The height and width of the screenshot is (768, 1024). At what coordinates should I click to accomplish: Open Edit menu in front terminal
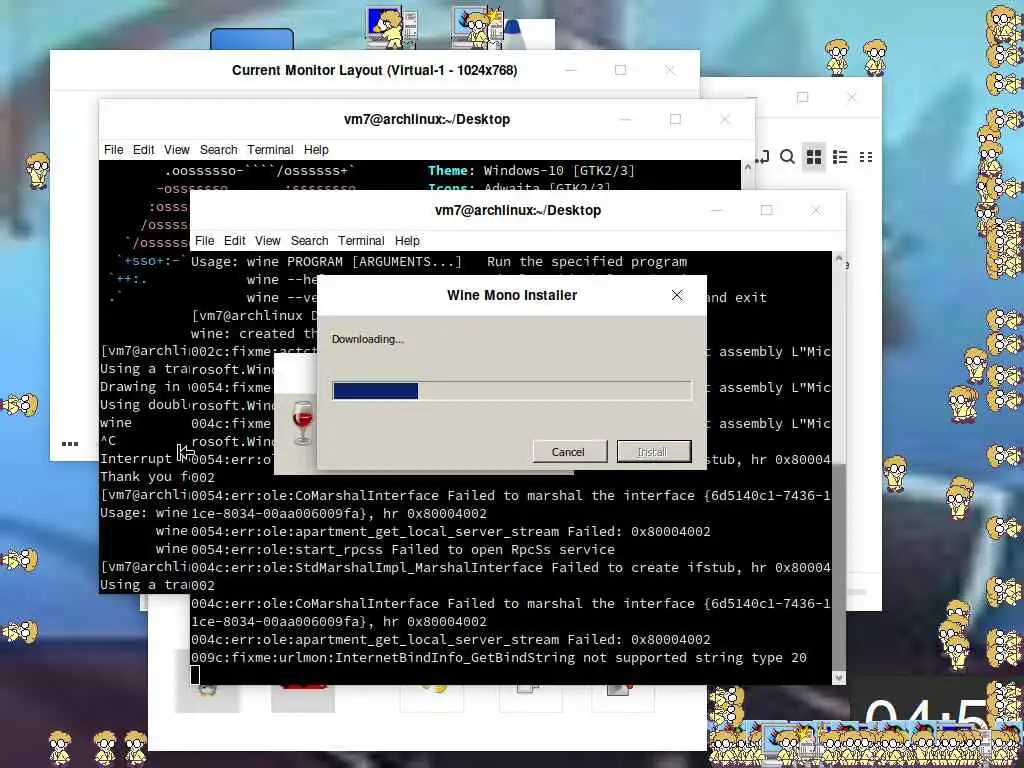click(234, 240)
